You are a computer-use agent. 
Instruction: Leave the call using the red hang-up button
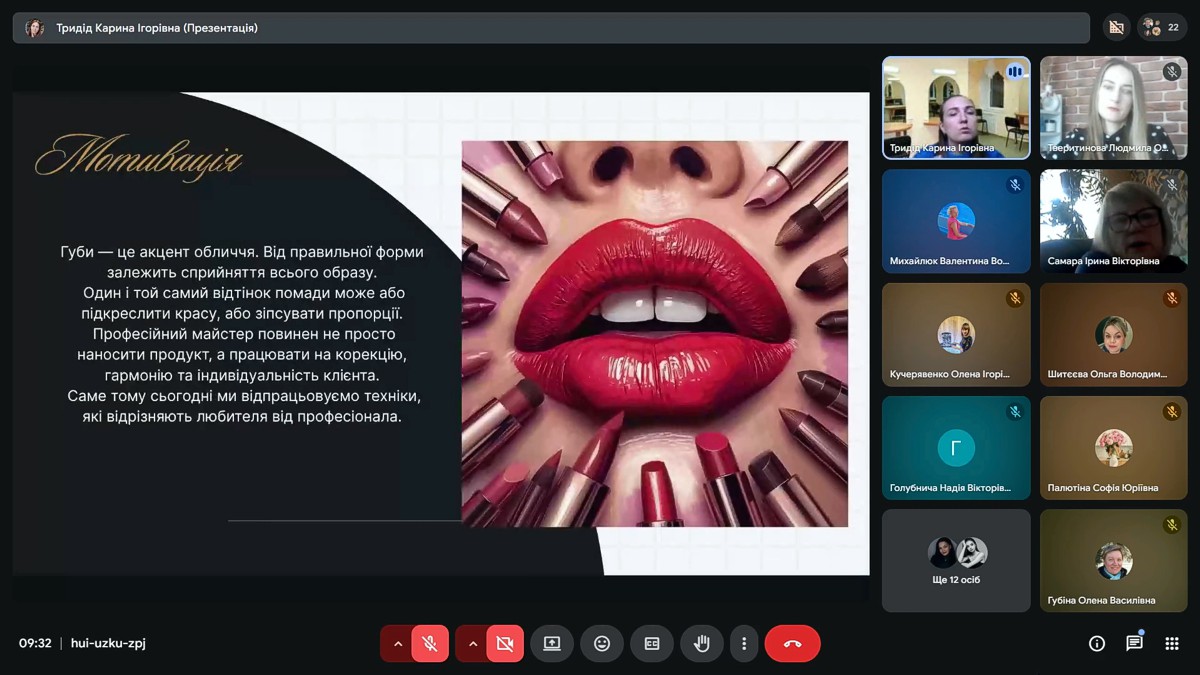(792, 644)
